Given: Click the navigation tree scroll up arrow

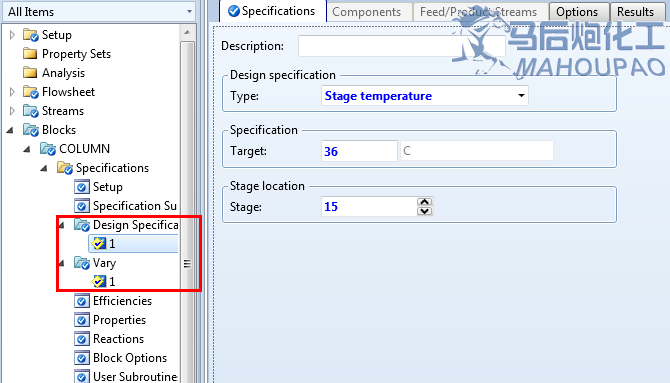Looking at the screenshot, I should click(187, 32).
